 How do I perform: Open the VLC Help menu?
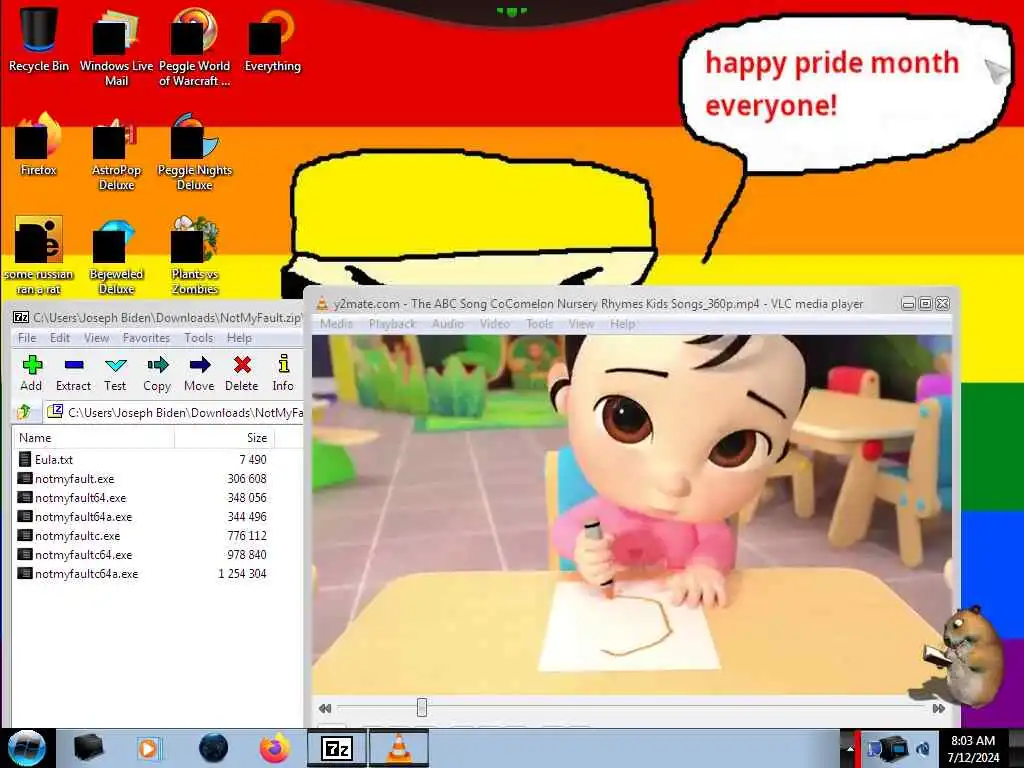tap(622, 323)
